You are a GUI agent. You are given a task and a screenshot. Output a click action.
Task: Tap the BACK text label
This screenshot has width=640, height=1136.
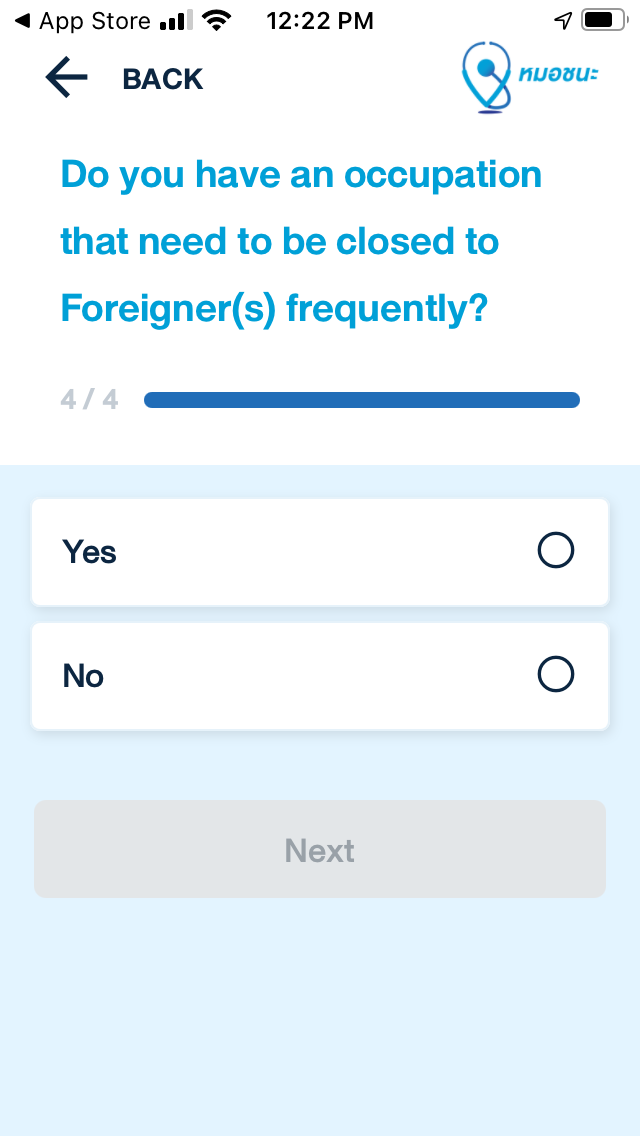click(163, 79)
